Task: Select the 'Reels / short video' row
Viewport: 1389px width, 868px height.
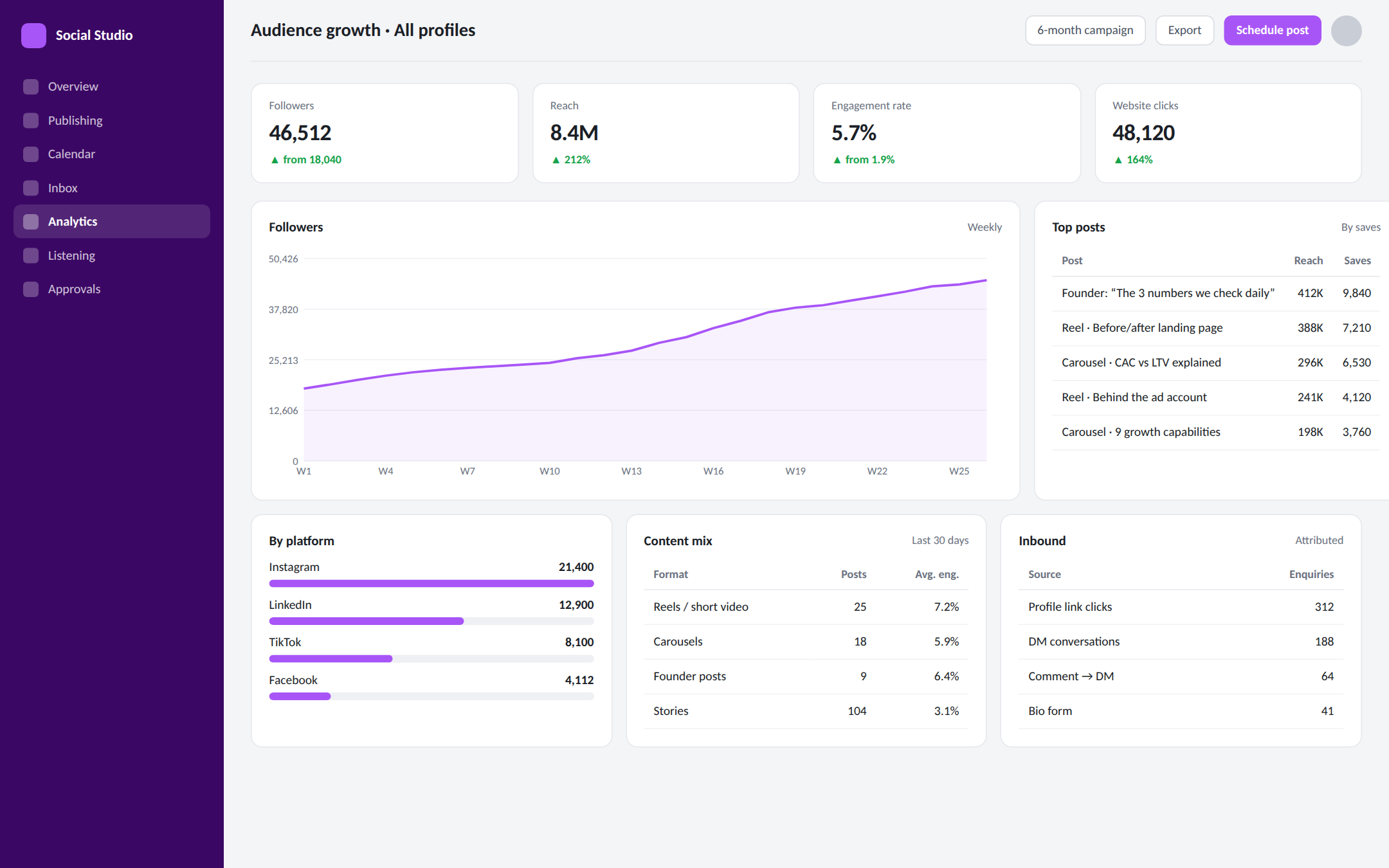Action: coord(806,607)
